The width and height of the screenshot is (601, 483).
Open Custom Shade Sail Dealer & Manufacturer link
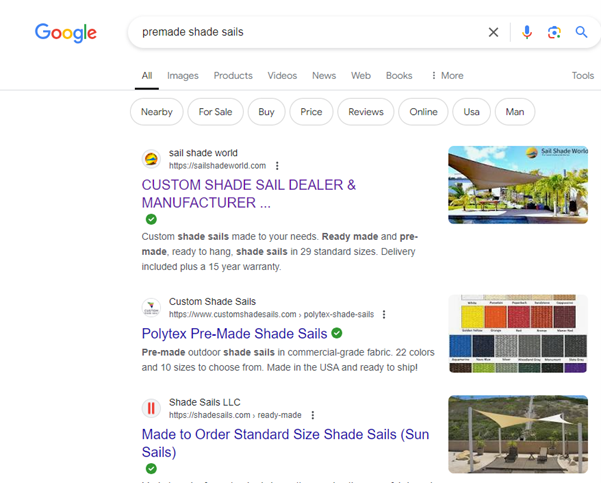tap(249, 194)
